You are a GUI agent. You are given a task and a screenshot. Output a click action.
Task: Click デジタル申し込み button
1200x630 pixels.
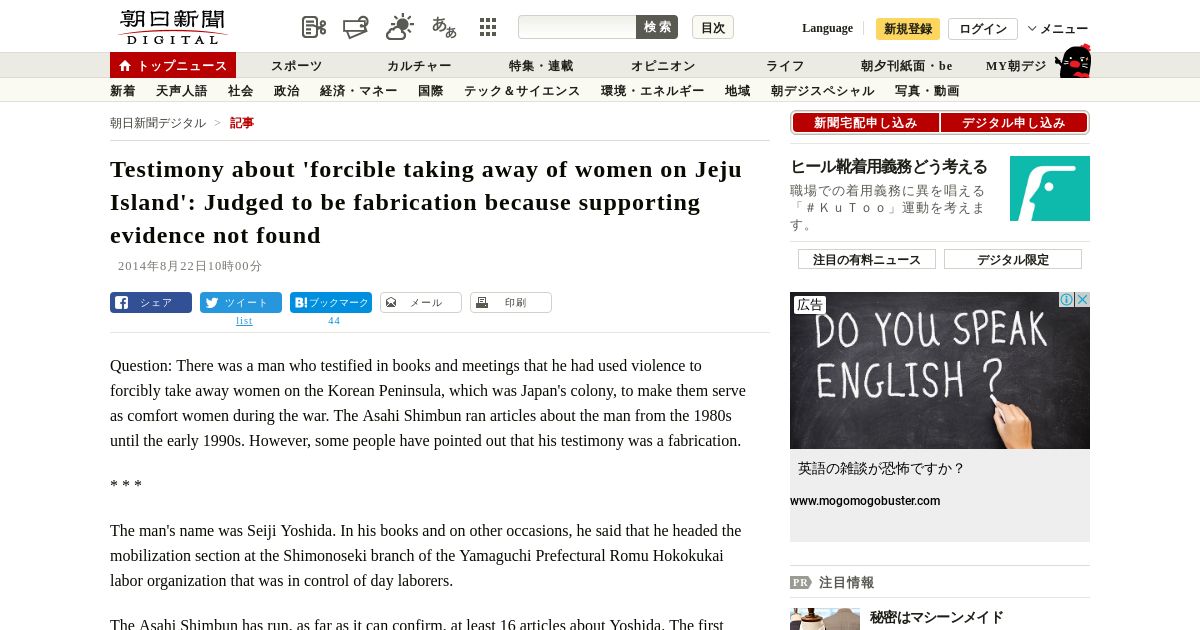(x=1014, y=123)
